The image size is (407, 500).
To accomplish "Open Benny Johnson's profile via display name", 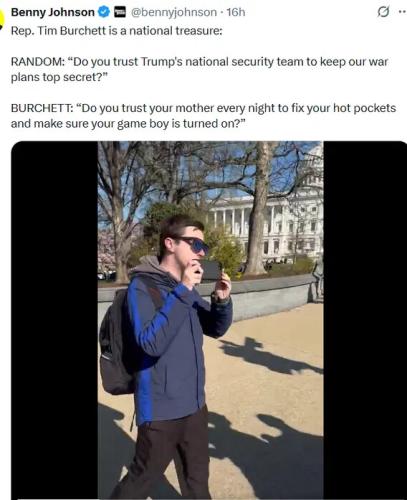I will [x=53, y=12].
